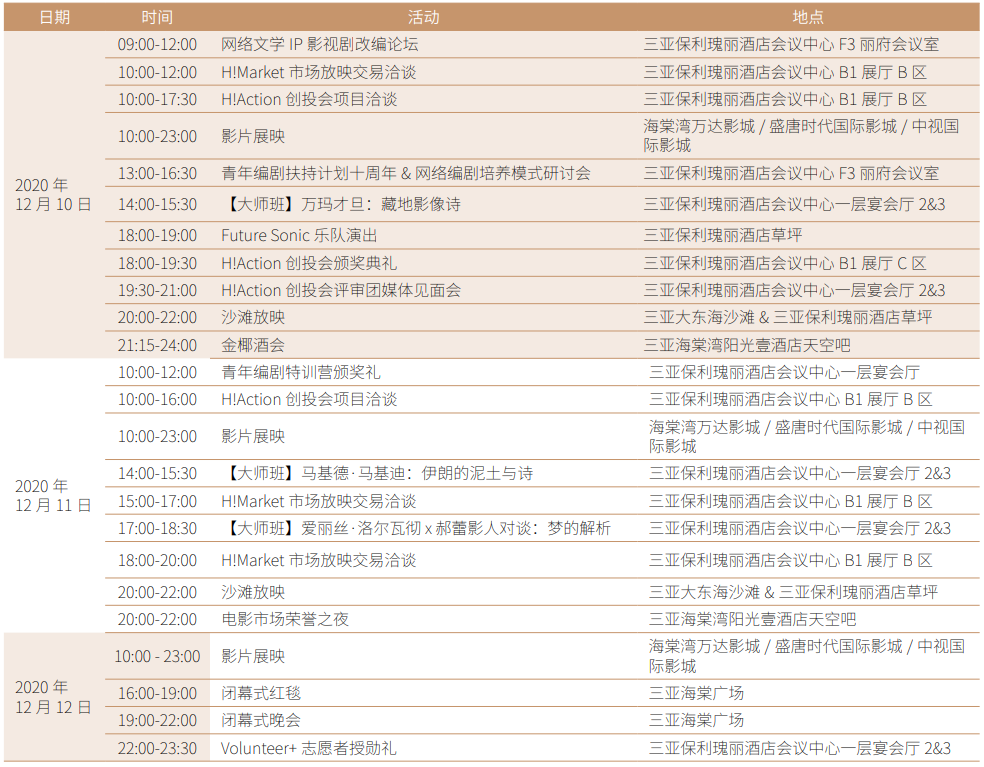
Task: Click the 时间 column header
Action: coord(157,18)
